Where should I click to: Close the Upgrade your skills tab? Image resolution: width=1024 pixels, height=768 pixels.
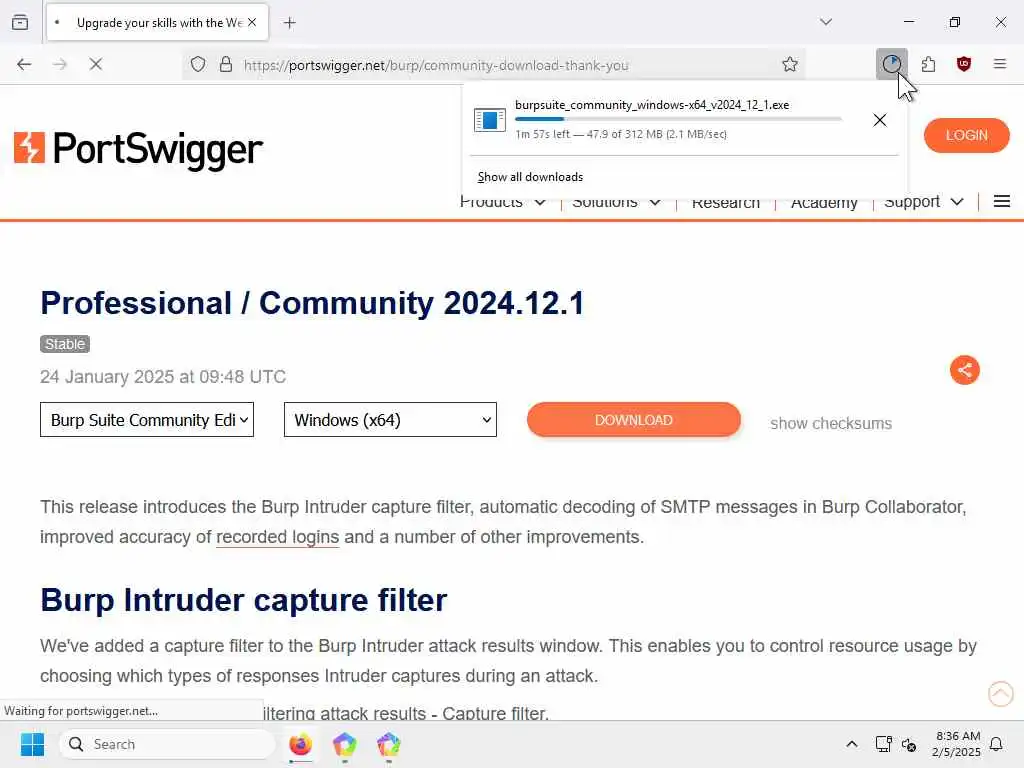coord(252,22)
